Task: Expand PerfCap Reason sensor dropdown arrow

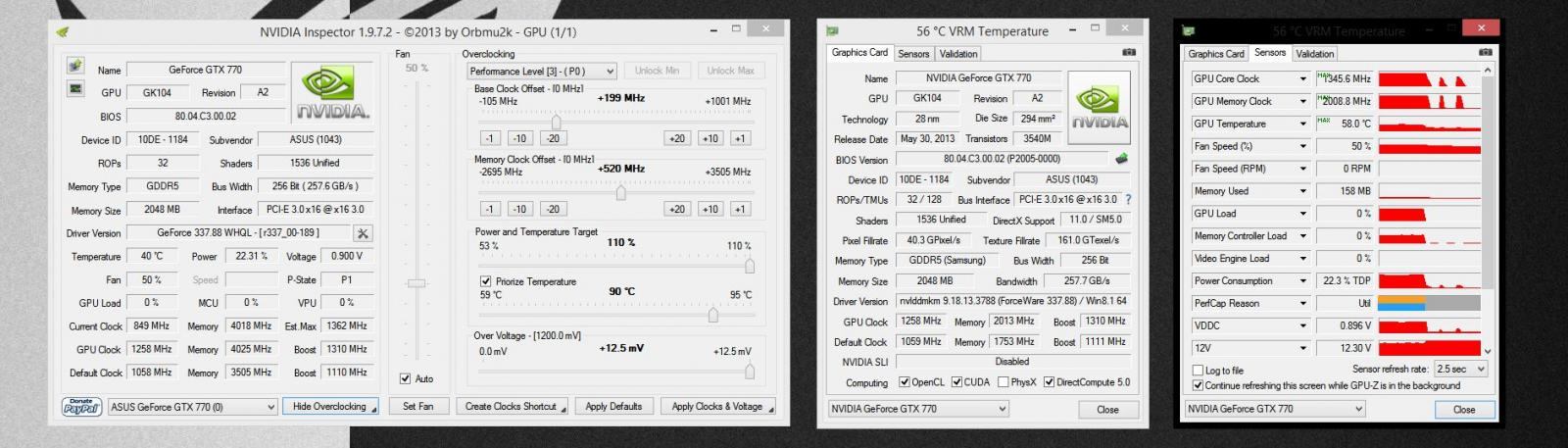Action: click(1302, 303)
